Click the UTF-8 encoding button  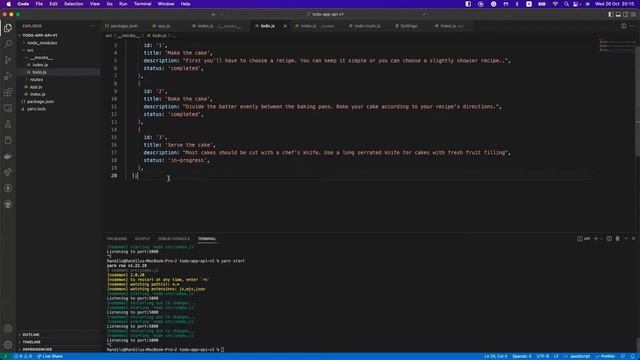[542, 356]
